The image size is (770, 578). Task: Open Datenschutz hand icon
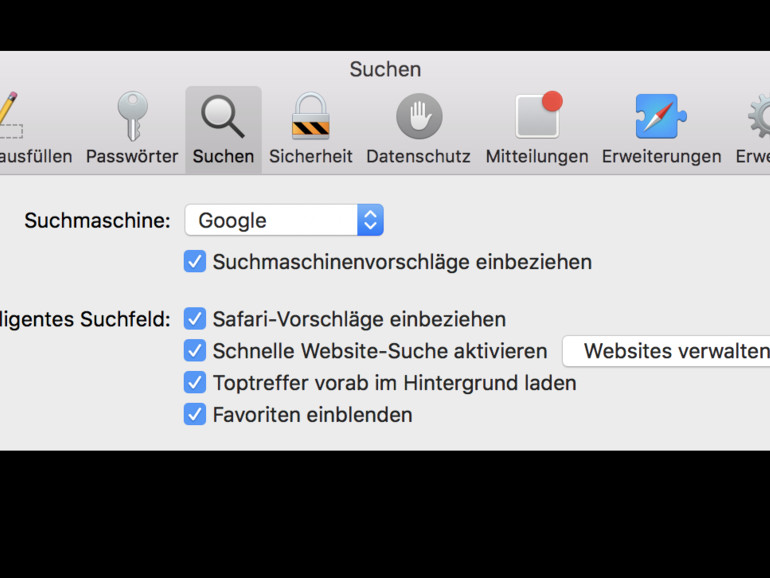click(x=418, y=116)
